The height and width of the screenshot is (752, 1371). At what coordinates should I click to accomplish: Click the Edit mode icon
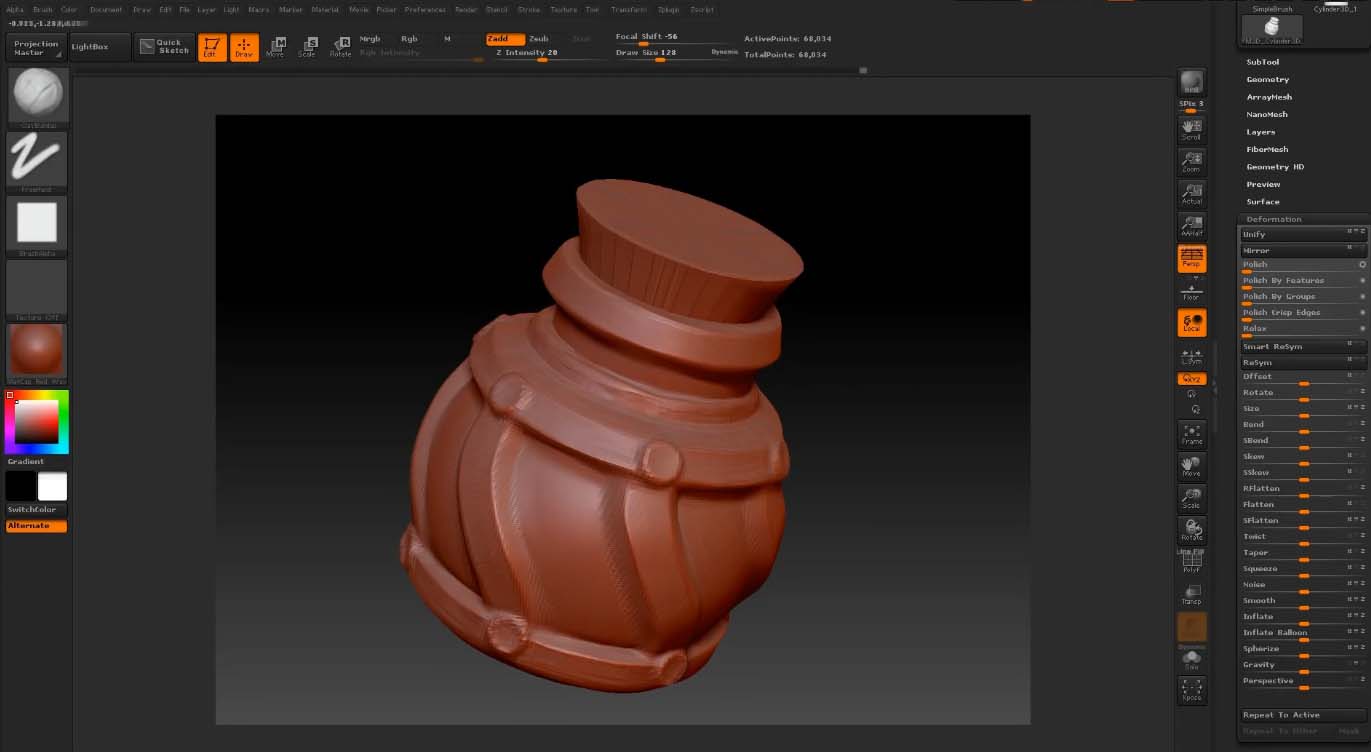click(x=211, y=47)
